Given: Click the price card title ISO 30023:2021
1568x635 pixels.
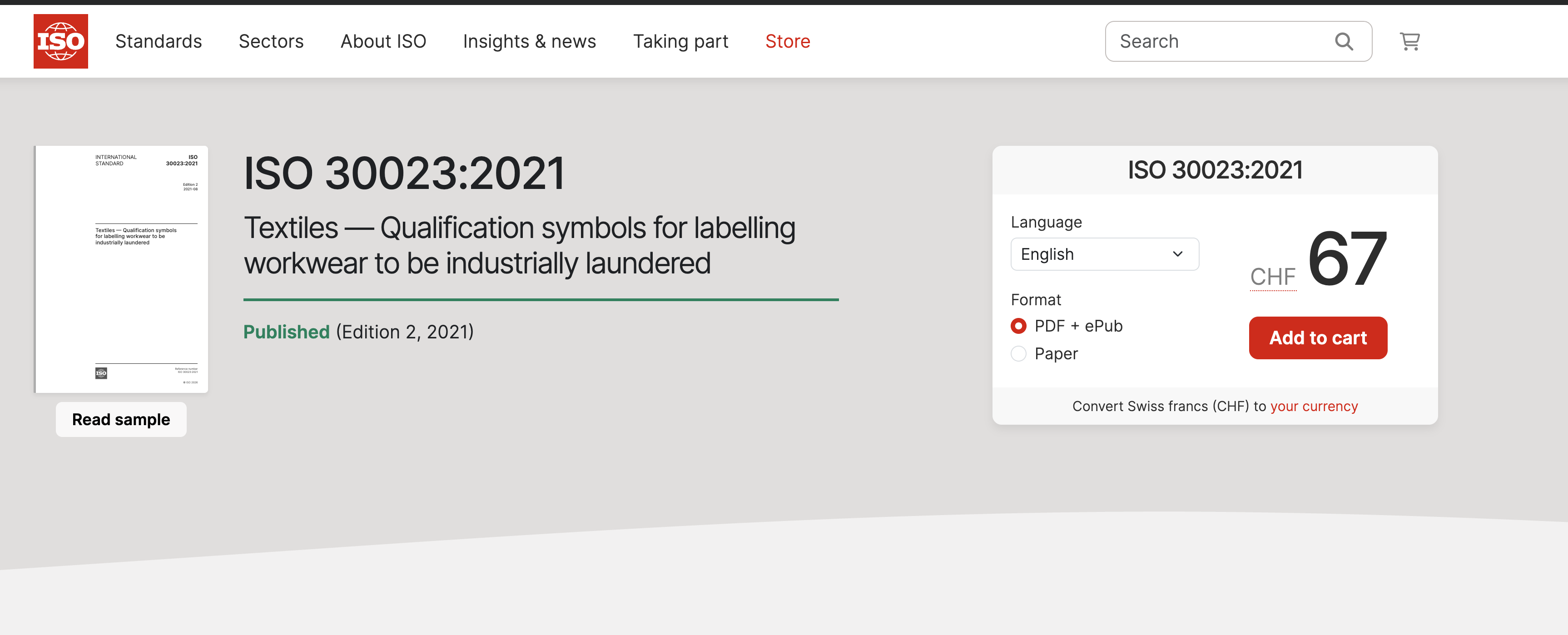Looking at the screenshot, I should click(x=1215, y=170).
